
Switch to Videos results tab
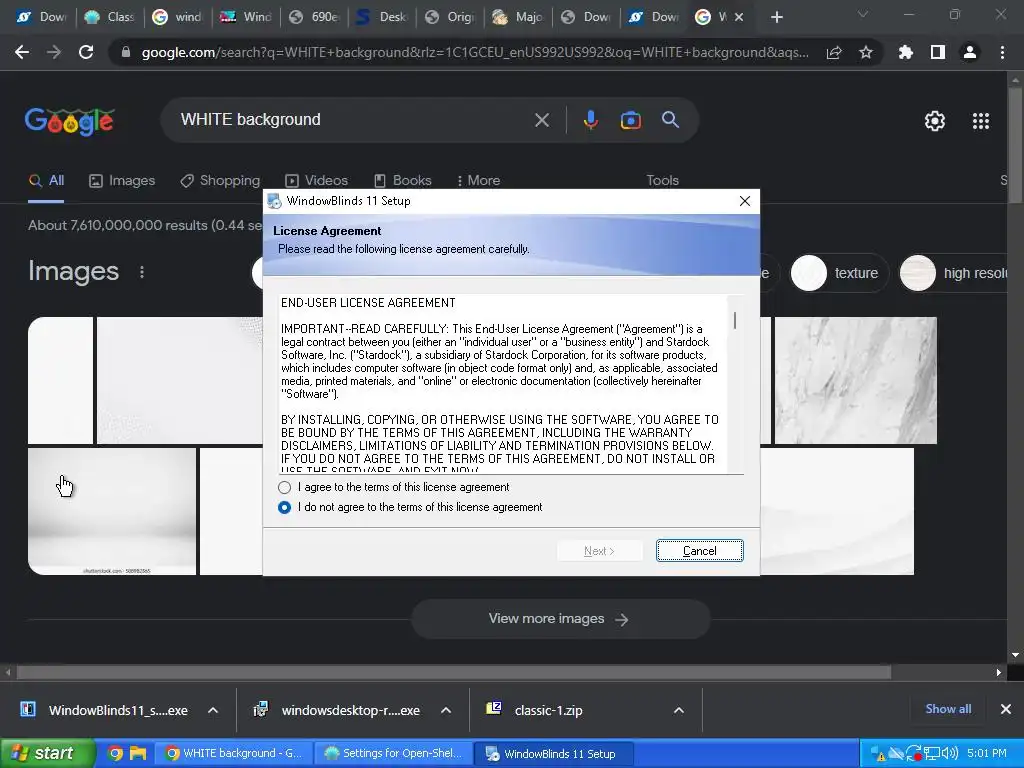click(x=317, y=180)
